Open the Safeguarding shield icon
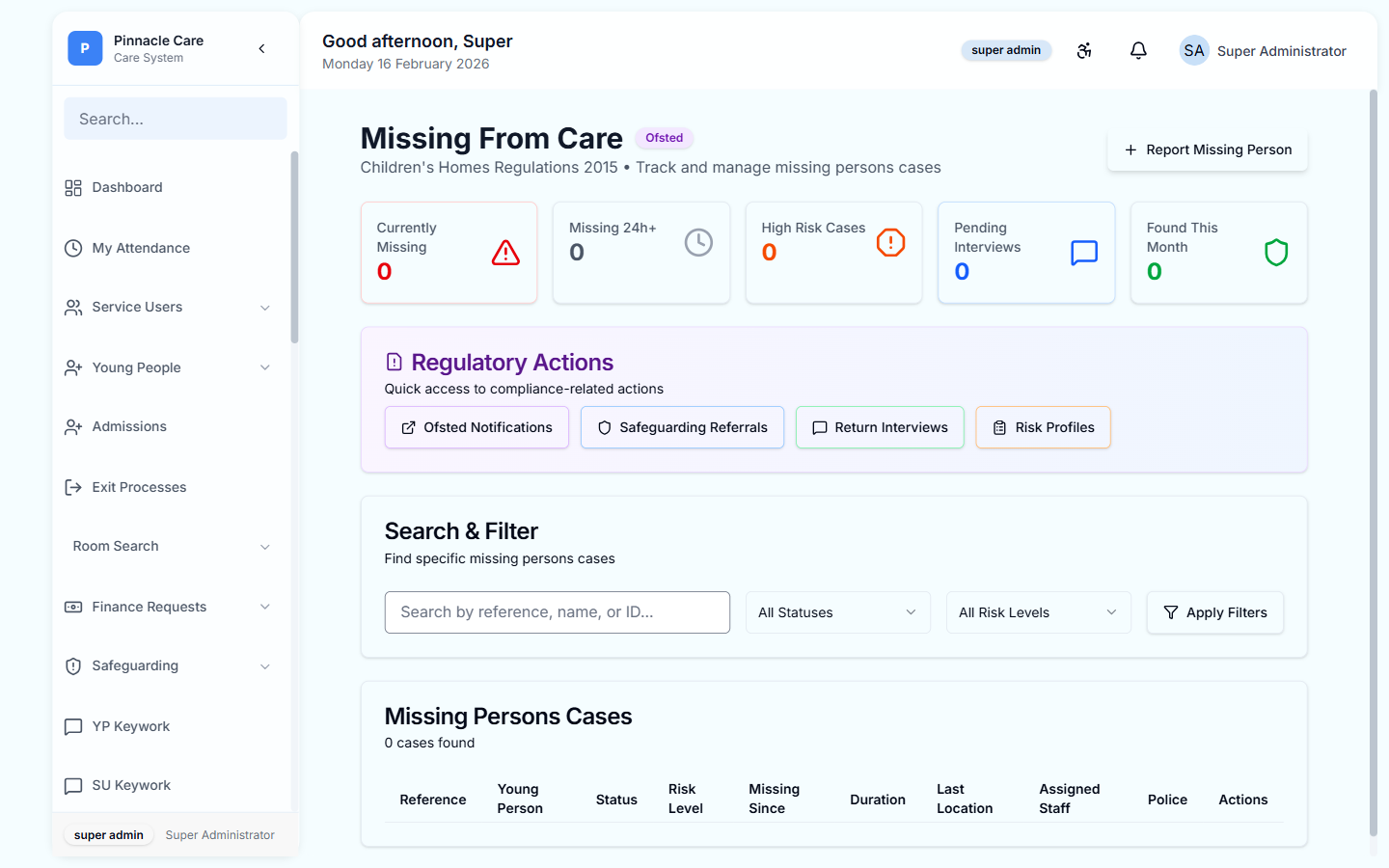Screen dimensions: 1389x868 (72, 665)
